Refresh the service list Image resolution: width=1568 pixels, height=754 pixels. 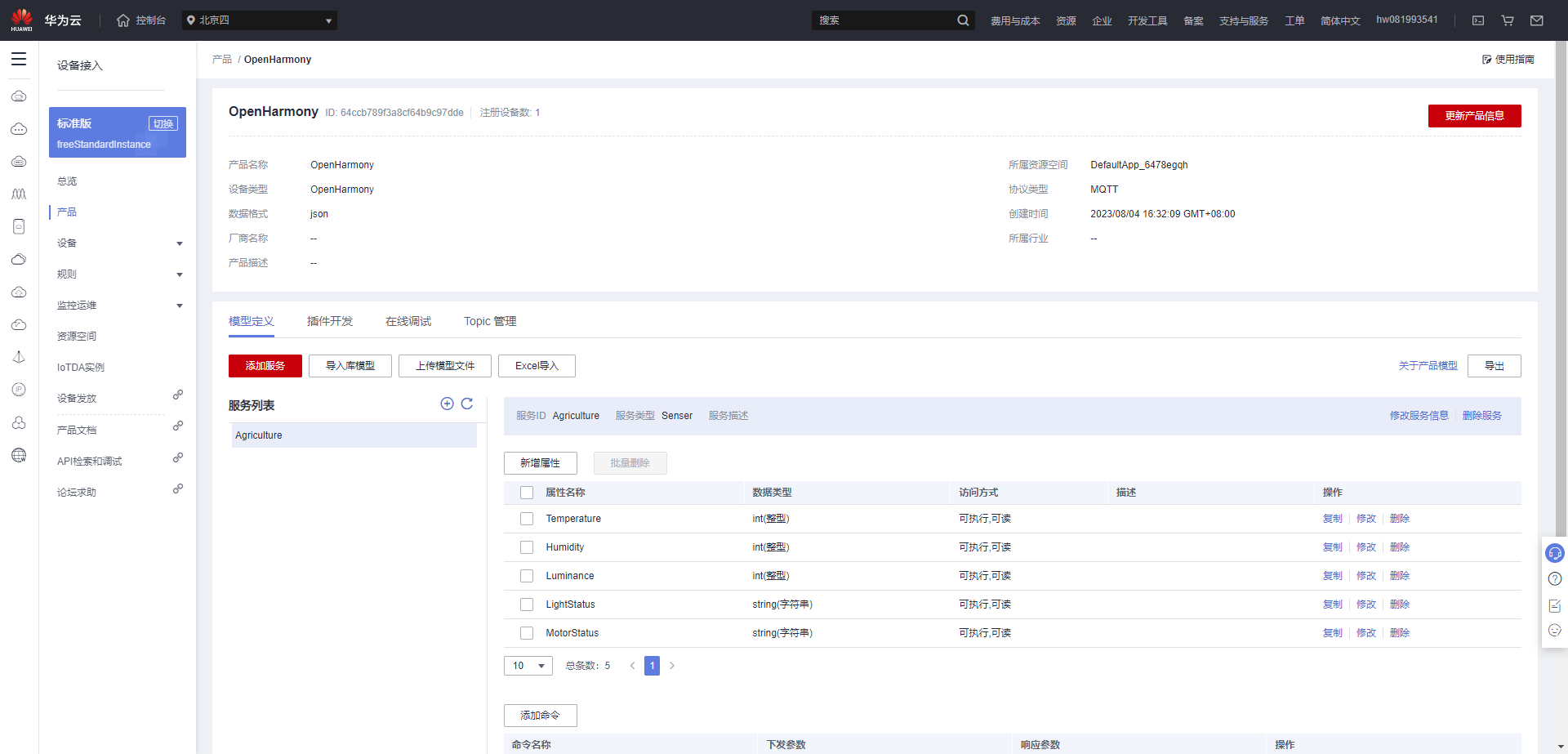467,404
